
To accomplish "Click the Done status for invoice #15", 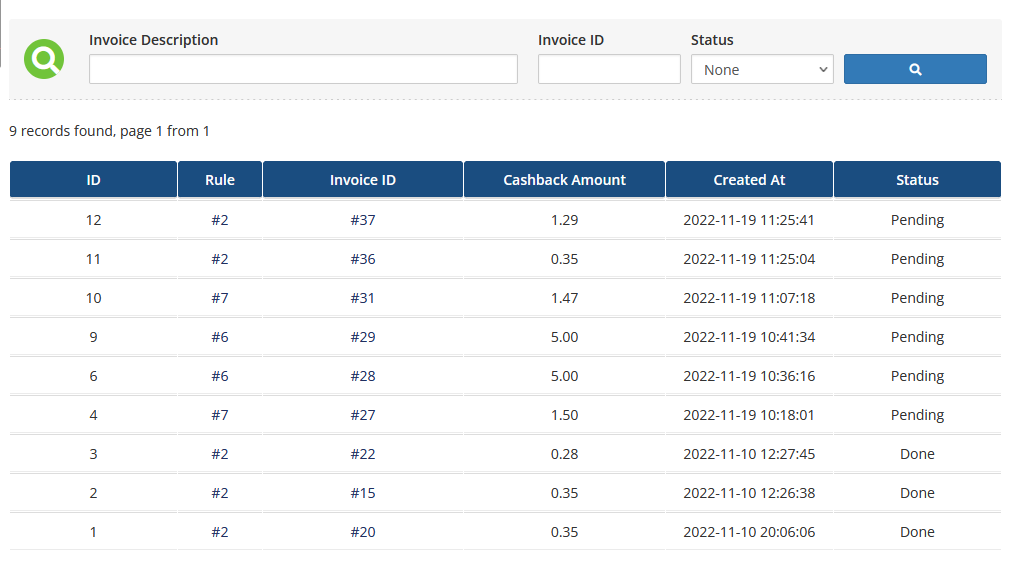I will (917, 493).
